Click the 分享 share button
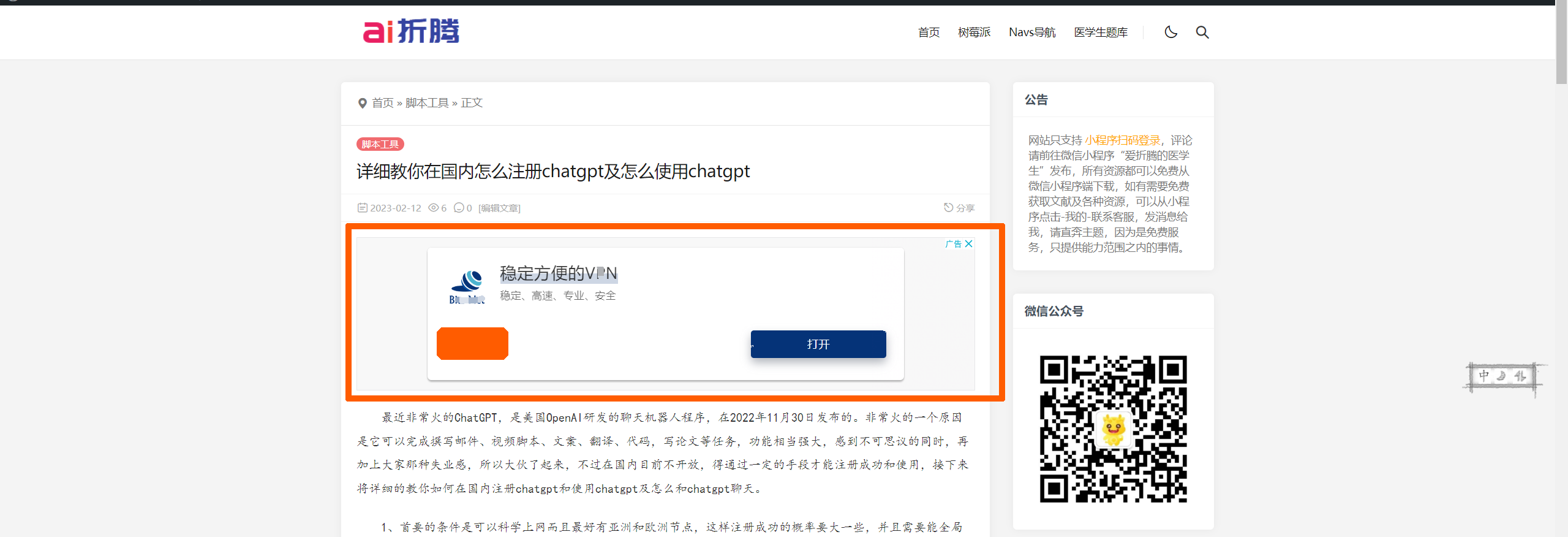1568x537 pixels. tap(959, 208)
